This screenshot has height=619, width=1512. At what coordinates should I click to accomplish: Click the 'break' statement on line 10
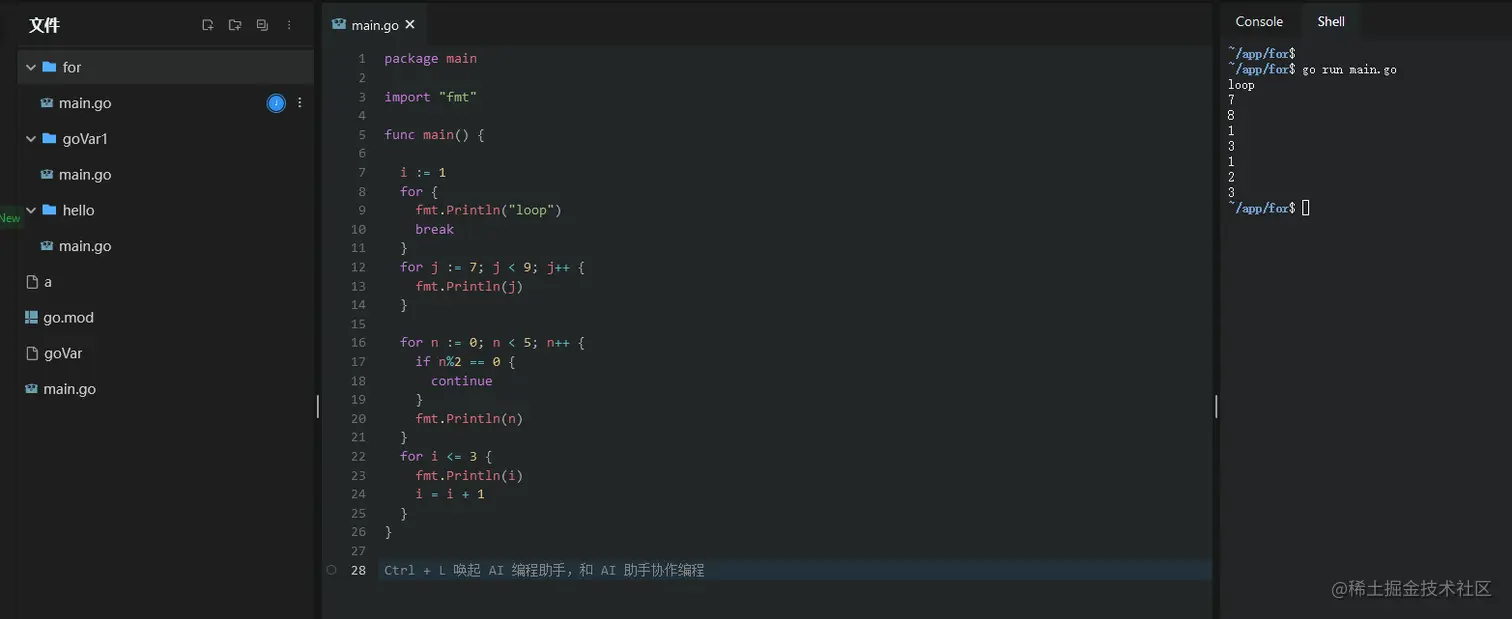tap(435, 229)
